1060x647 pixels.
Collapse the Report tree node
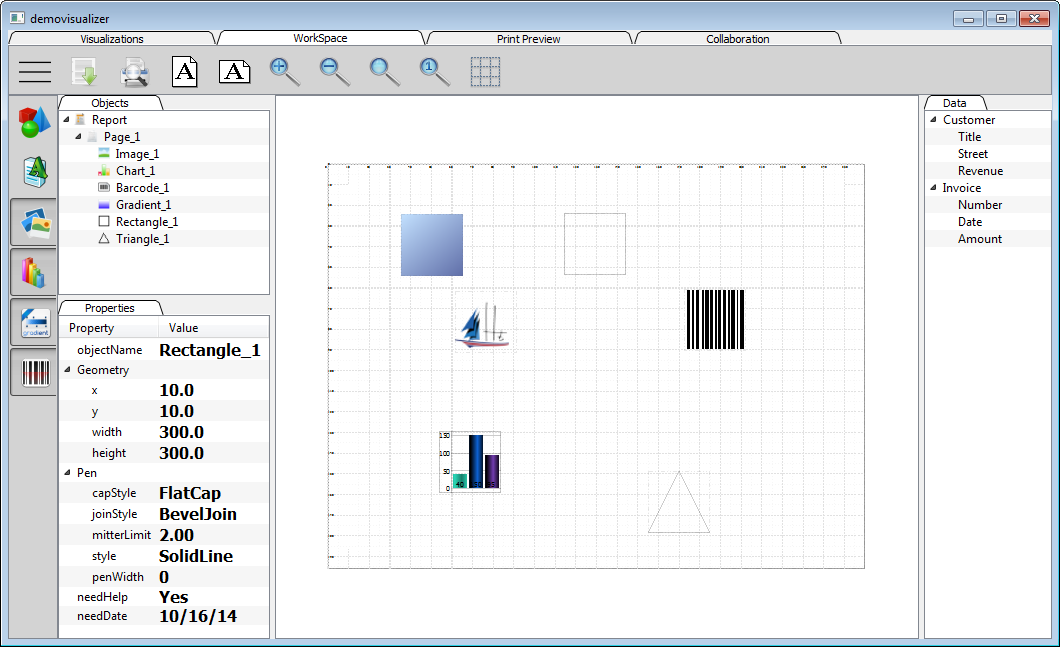[x=66, y=120]
